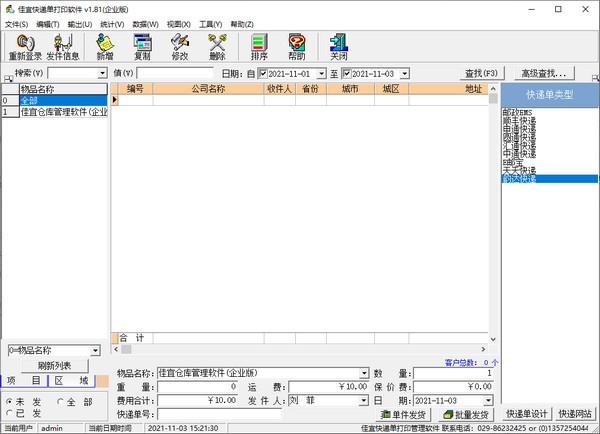Click the 新增 (add new) toolbar icon

105,47
